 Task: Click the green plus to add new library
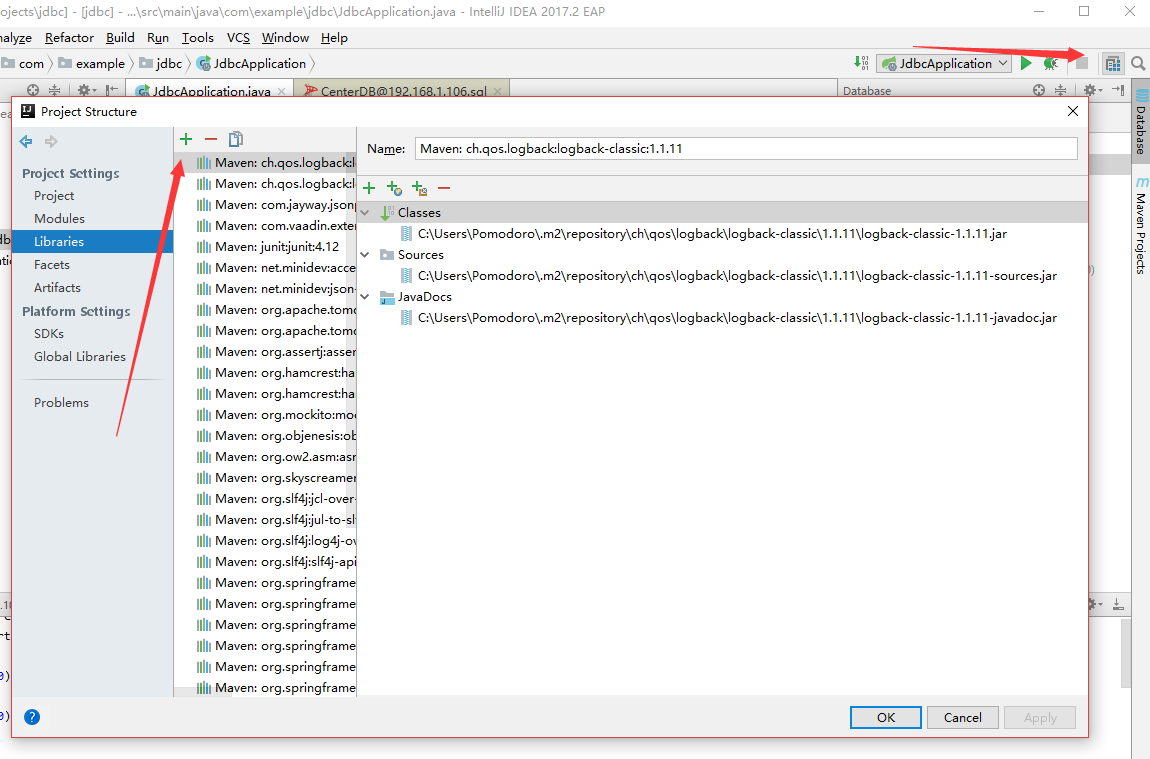coord(186,139)
